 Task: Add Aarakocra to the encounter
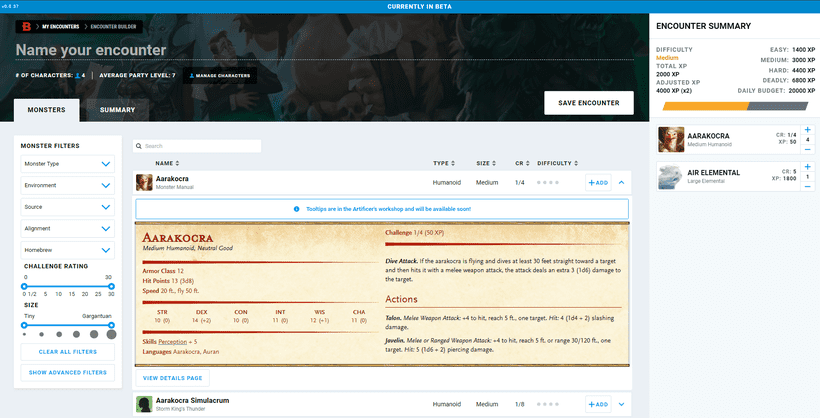[x=598, y=183]
